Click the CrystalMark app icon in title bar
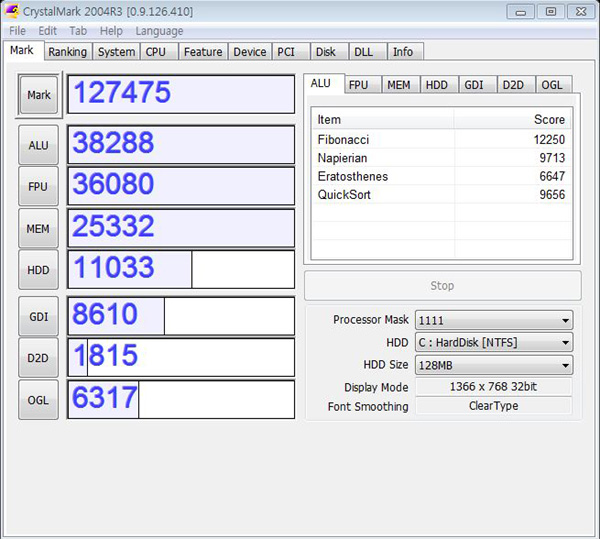The height and width of the screenshot is (539, 600). [x=13, y=12]
